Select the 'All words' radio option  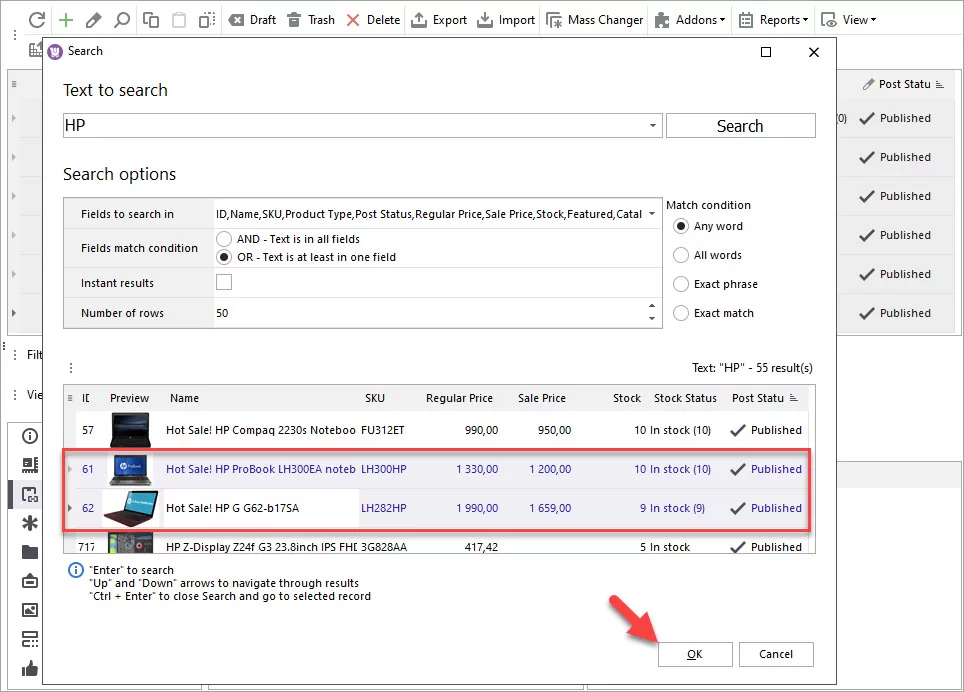coord(681,255)
